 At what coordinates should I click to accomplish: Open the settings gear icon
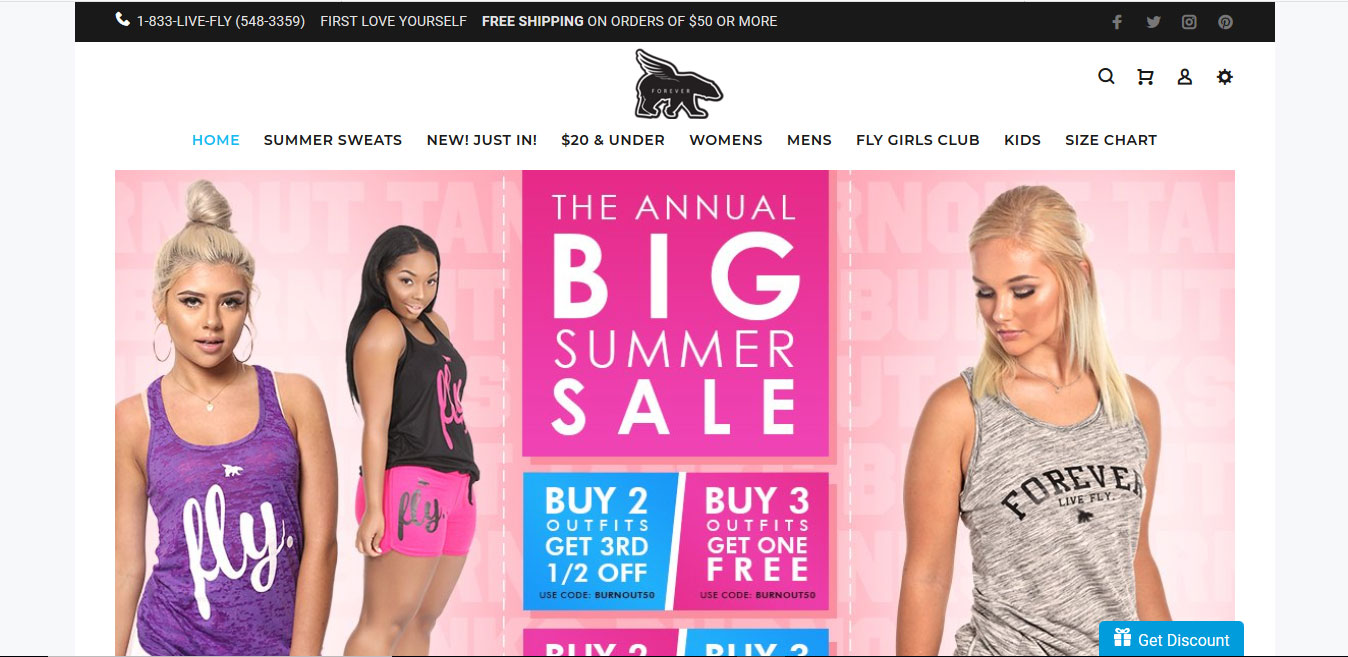1225,77
